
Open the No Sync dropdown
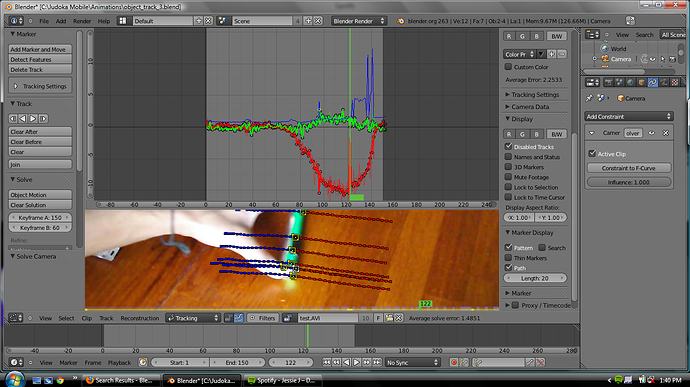point(412,362)
